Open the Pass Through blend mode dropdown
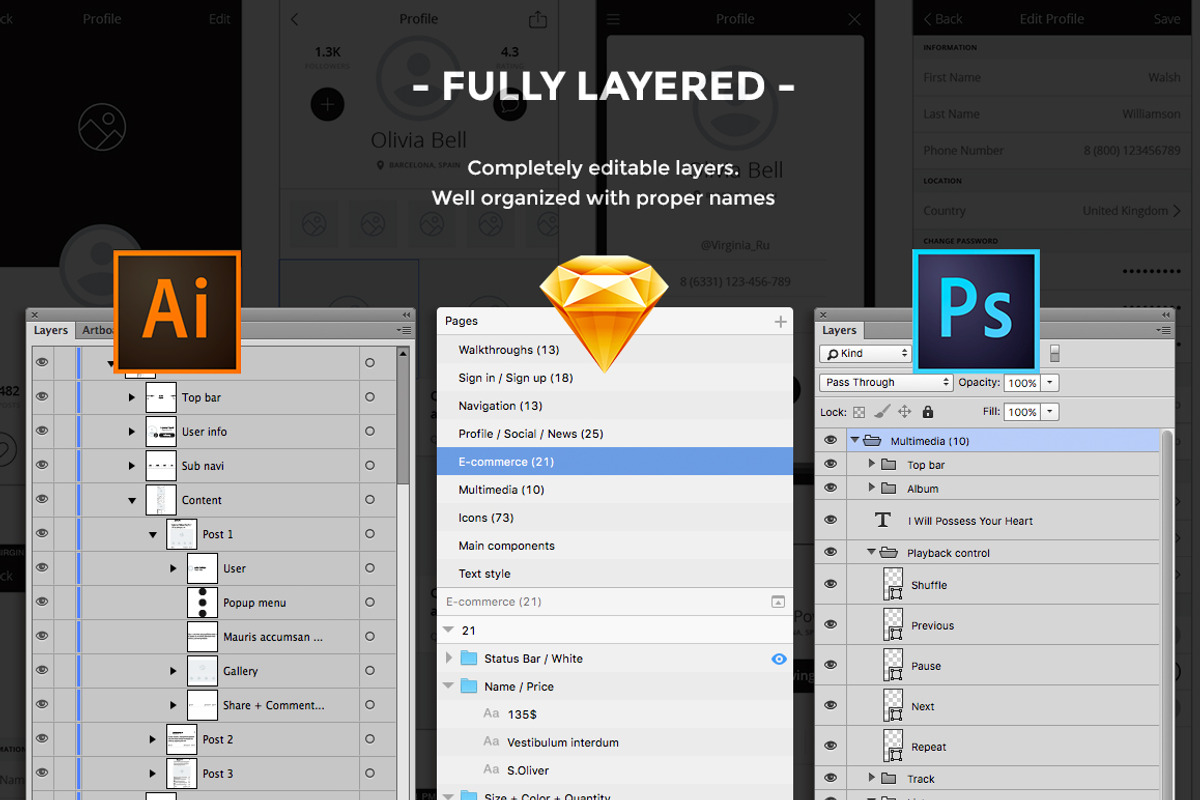 click(886, 382)
